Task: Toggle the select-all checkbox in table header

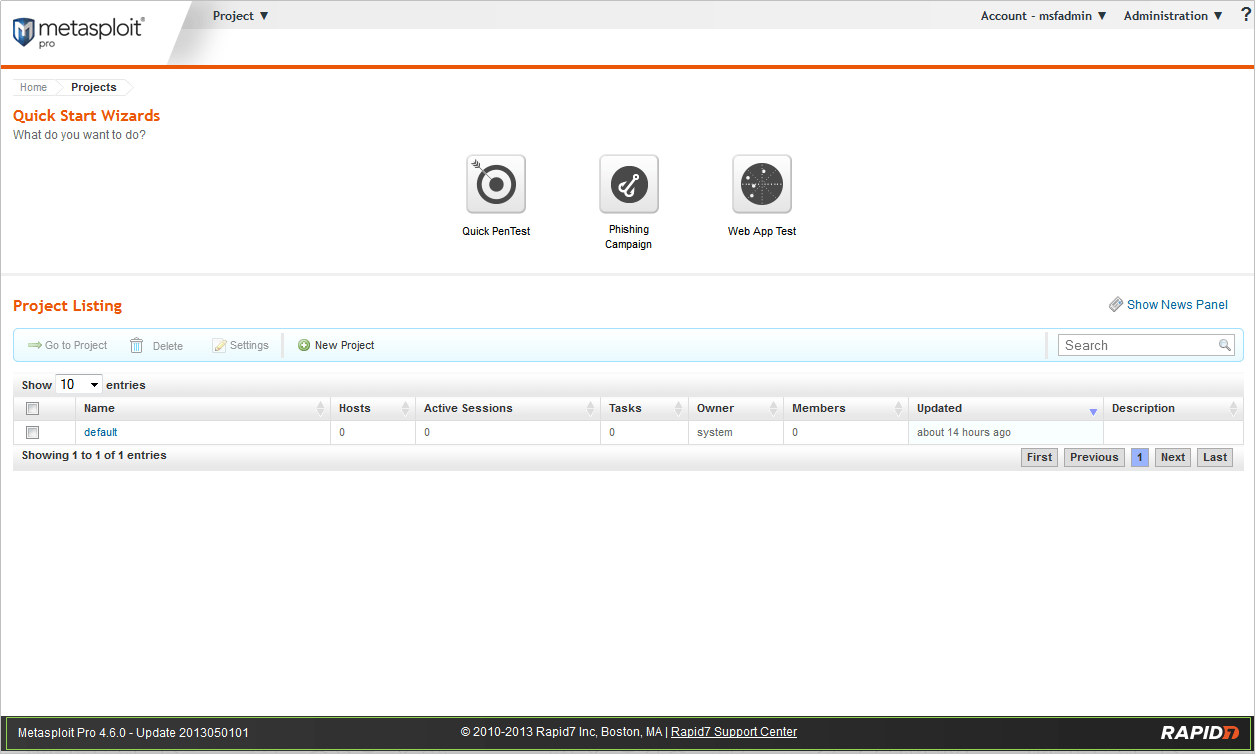Action: (x=33, y=408)
